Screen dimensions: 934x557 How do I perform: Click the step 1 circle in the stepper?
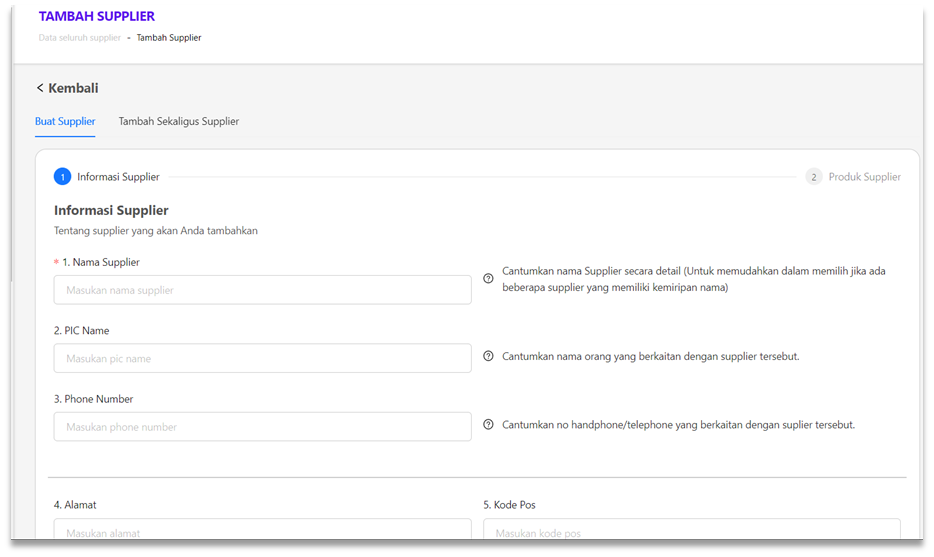point(63,177)
